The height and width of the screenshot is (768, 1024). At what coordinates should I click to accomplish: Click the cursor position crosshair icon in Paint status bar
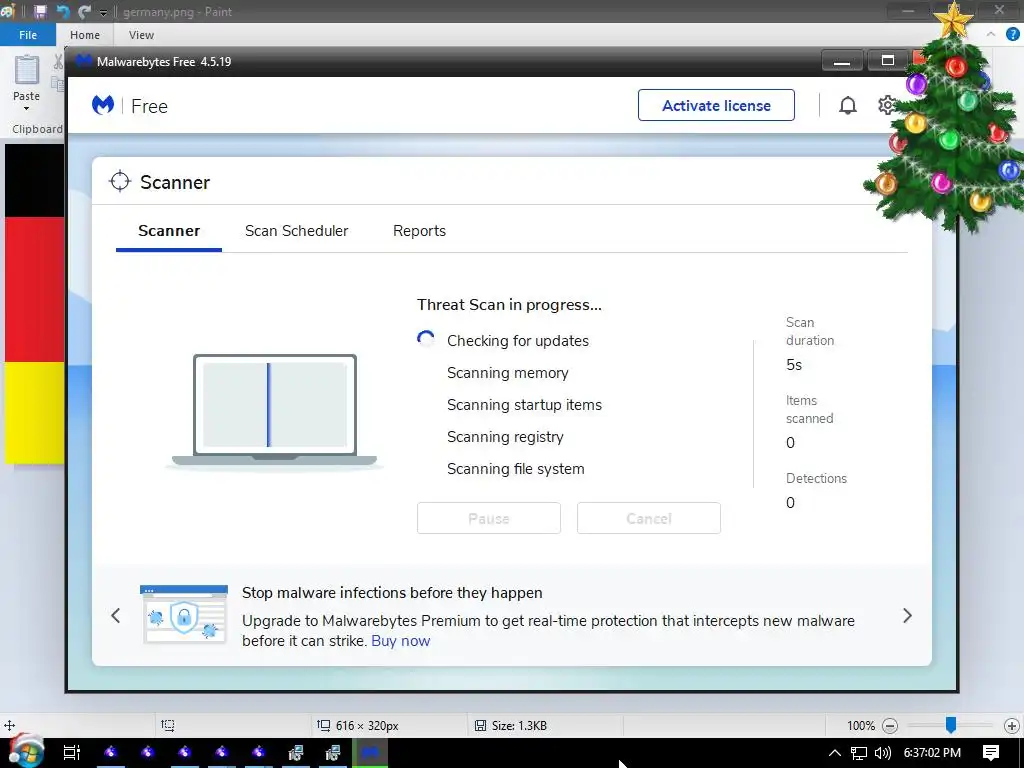click(x=9, y=726)
